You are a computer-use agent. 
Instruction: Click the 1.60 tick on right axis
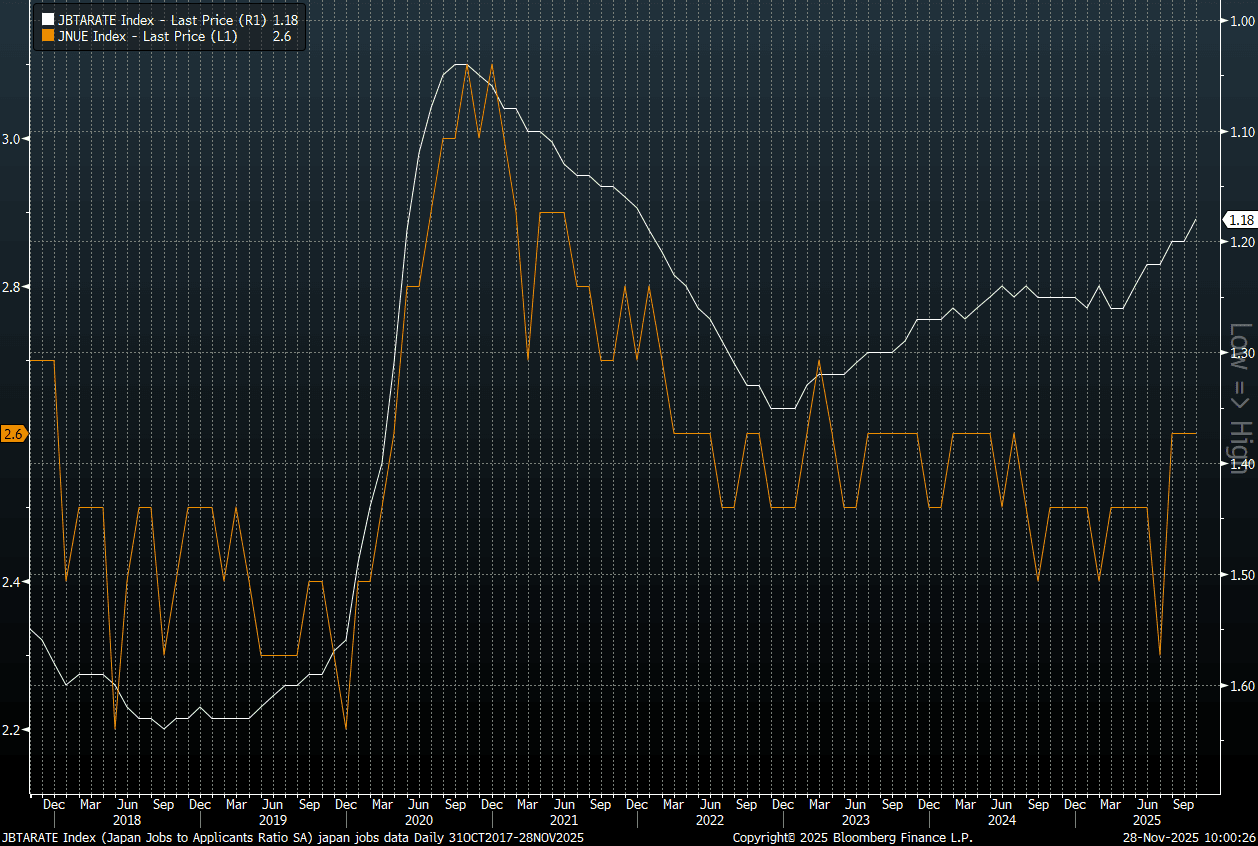(1243, 686)
